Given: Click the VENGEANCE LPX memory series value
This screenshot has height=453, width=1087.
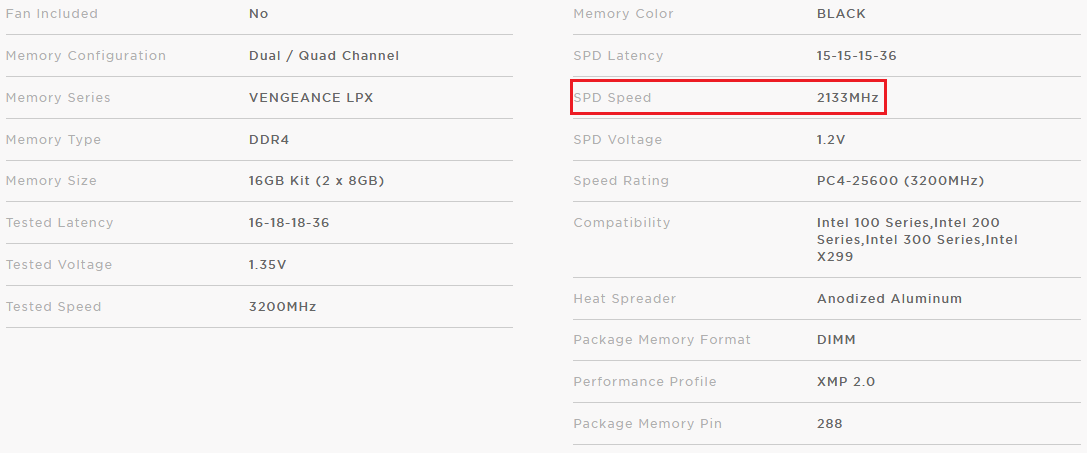Looking at the screenshot, I should pyautogui.click(x=311, y=98).
